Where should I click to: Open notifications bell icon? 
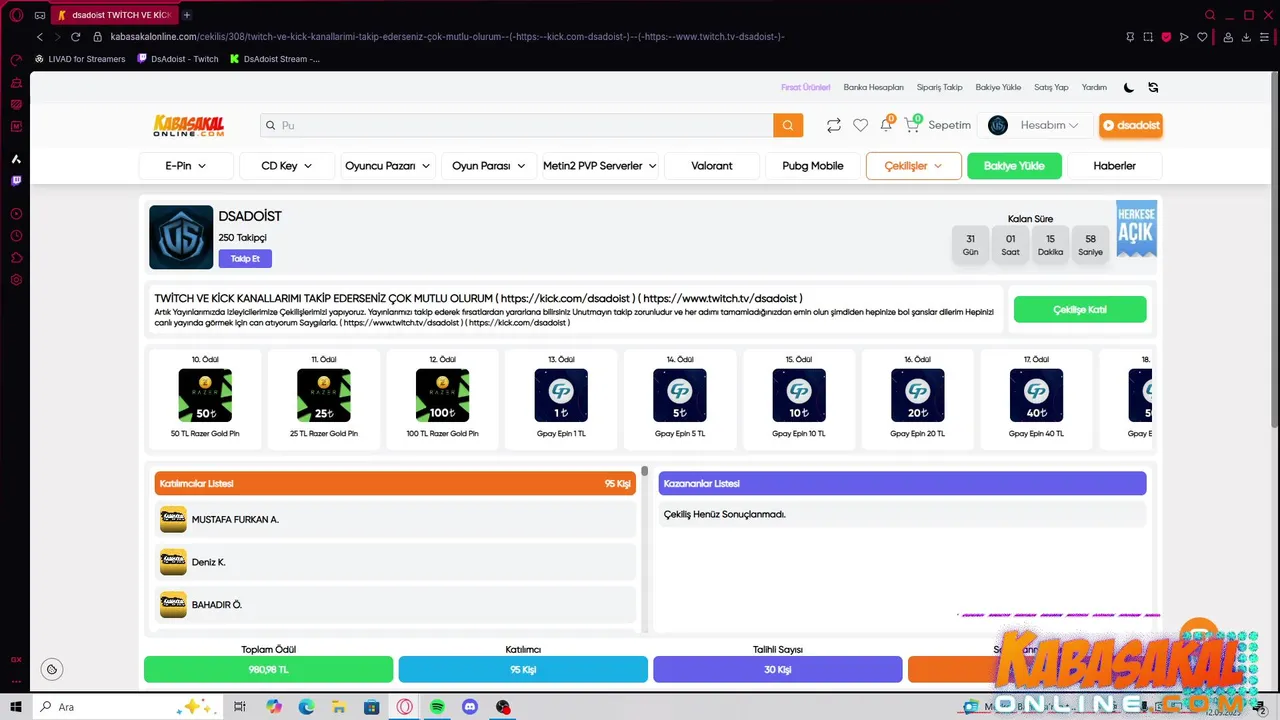pos(886,124)
